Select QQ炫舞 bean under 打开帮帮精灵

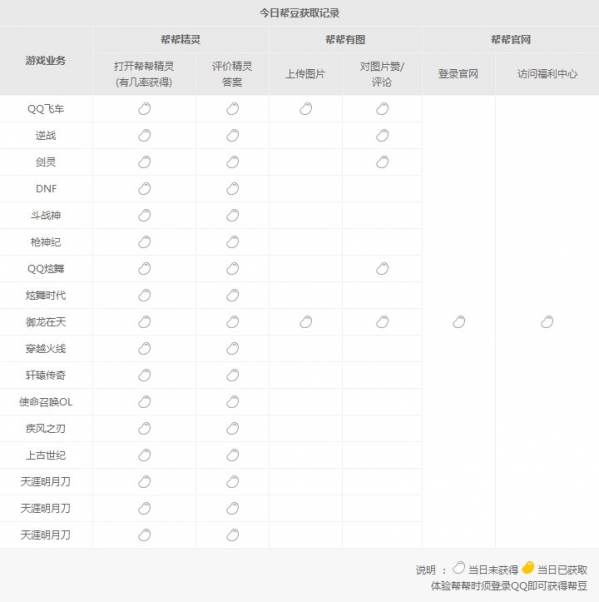point(144,268)
